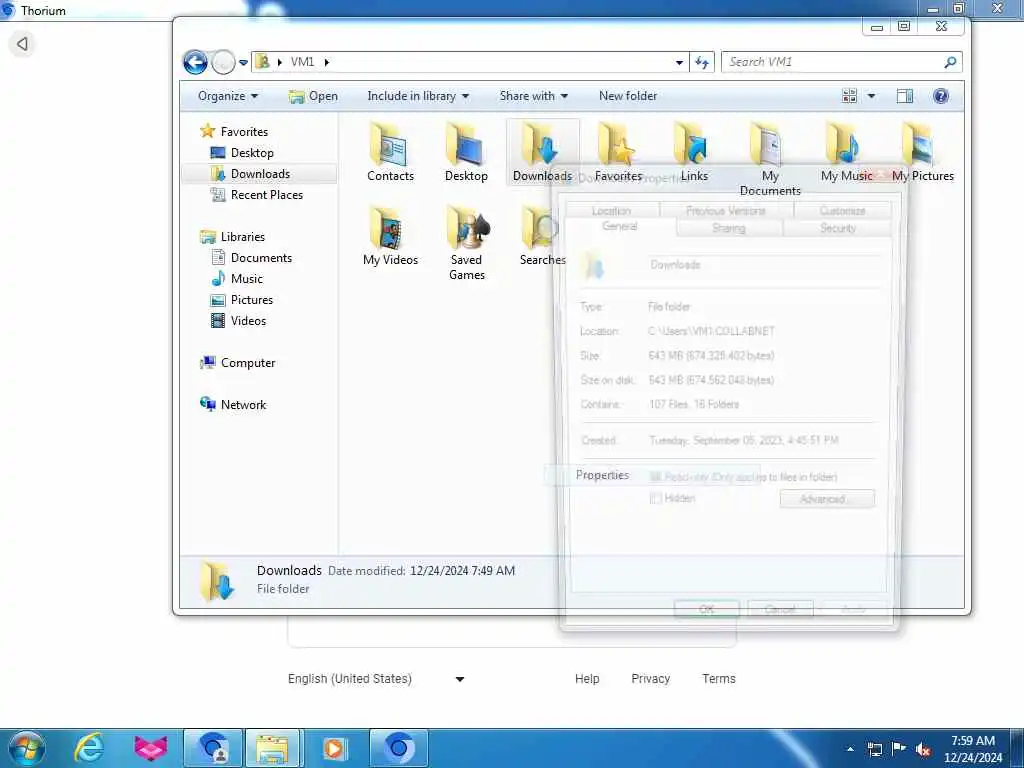Viewport: 1024px width, 768px height.
Task: Open the Organize menu
Action: pyautogui.click(x=228, y=96)
